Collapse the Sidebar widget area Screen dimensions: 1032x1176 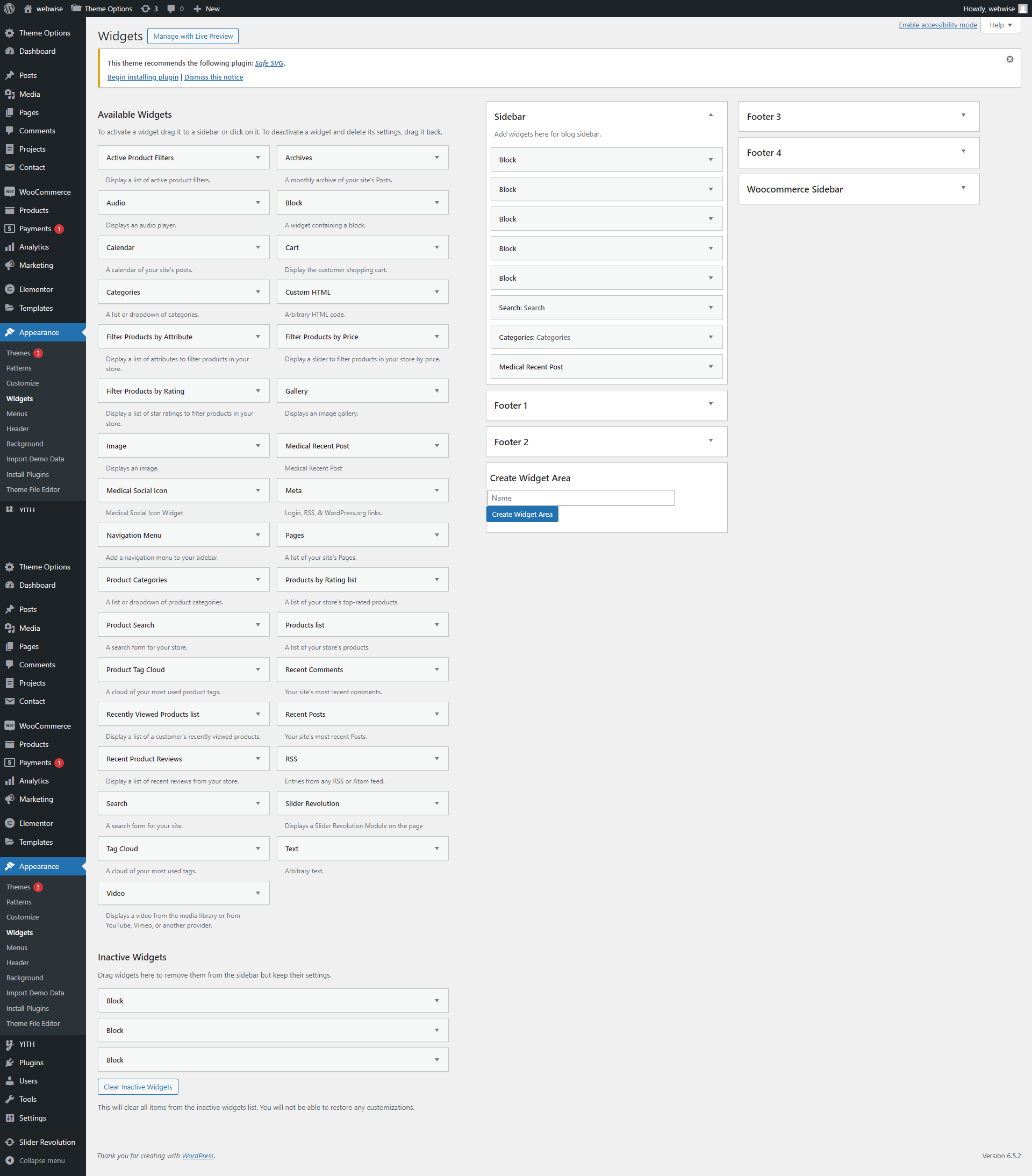711,115
